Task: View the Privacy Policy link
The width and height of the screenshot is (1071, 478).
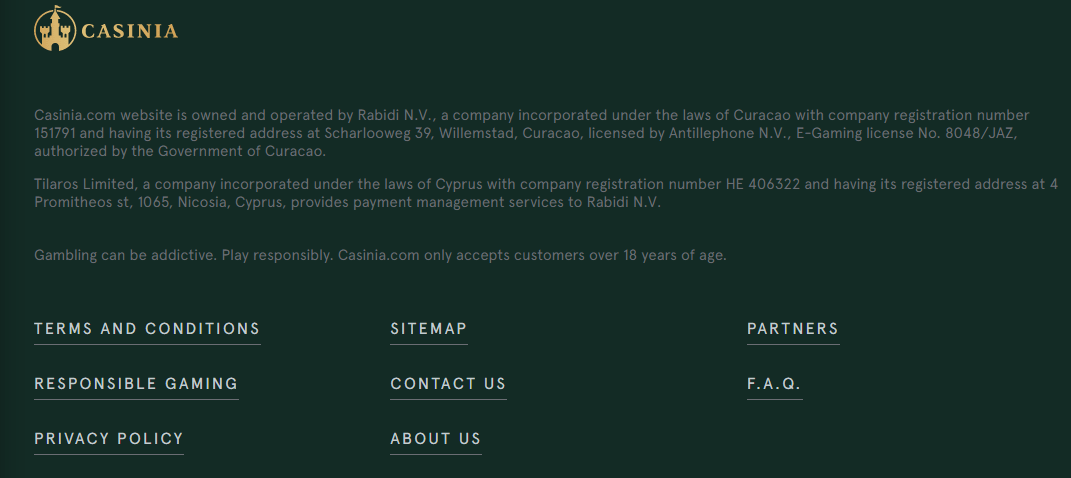Action: (x=109, y=438)
